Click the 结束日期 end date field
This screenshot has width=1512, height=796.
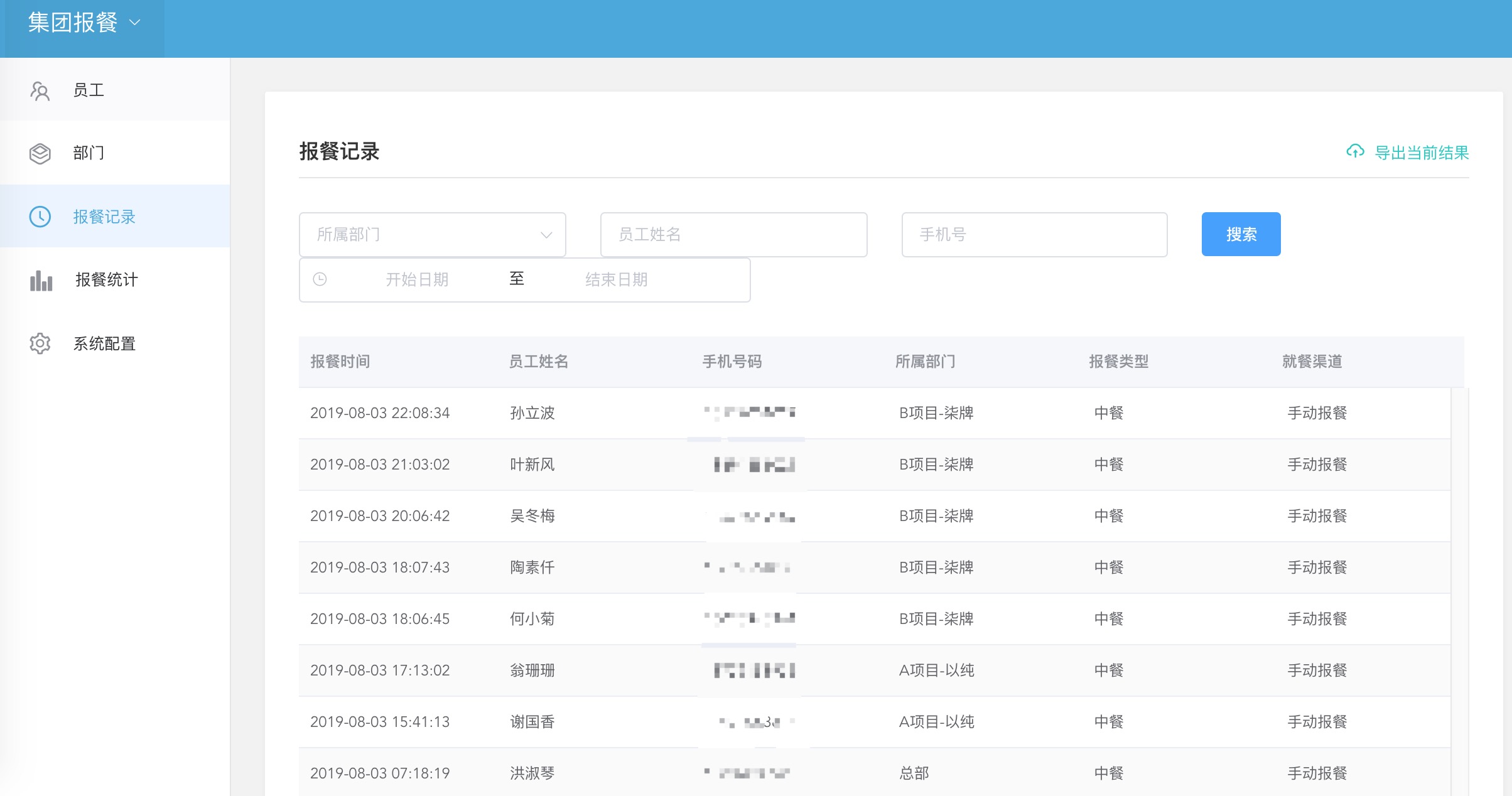(617, 279)
